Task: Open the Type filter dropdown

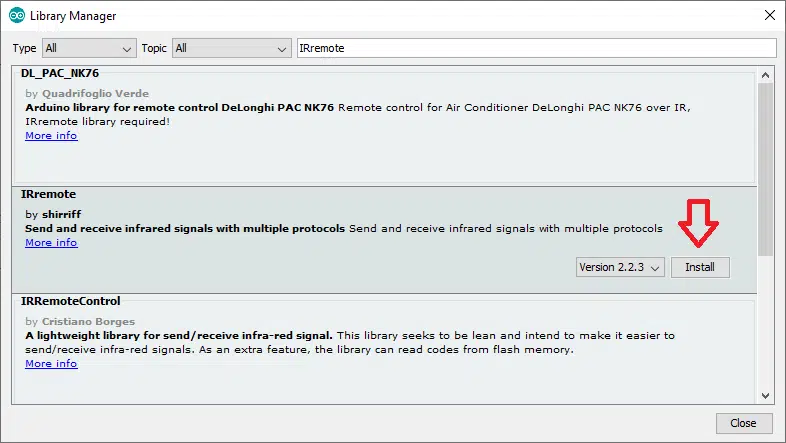Action: click(x=89, y=48)
